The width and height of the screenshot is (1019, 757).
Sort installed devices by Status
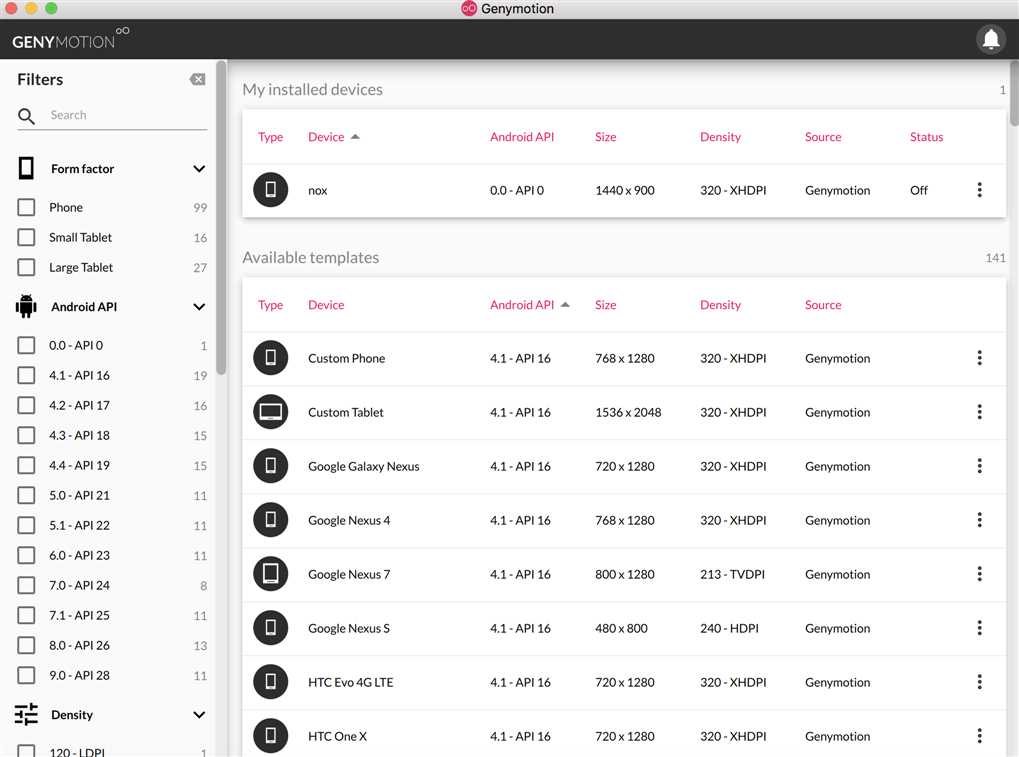(x=926, y=136)
